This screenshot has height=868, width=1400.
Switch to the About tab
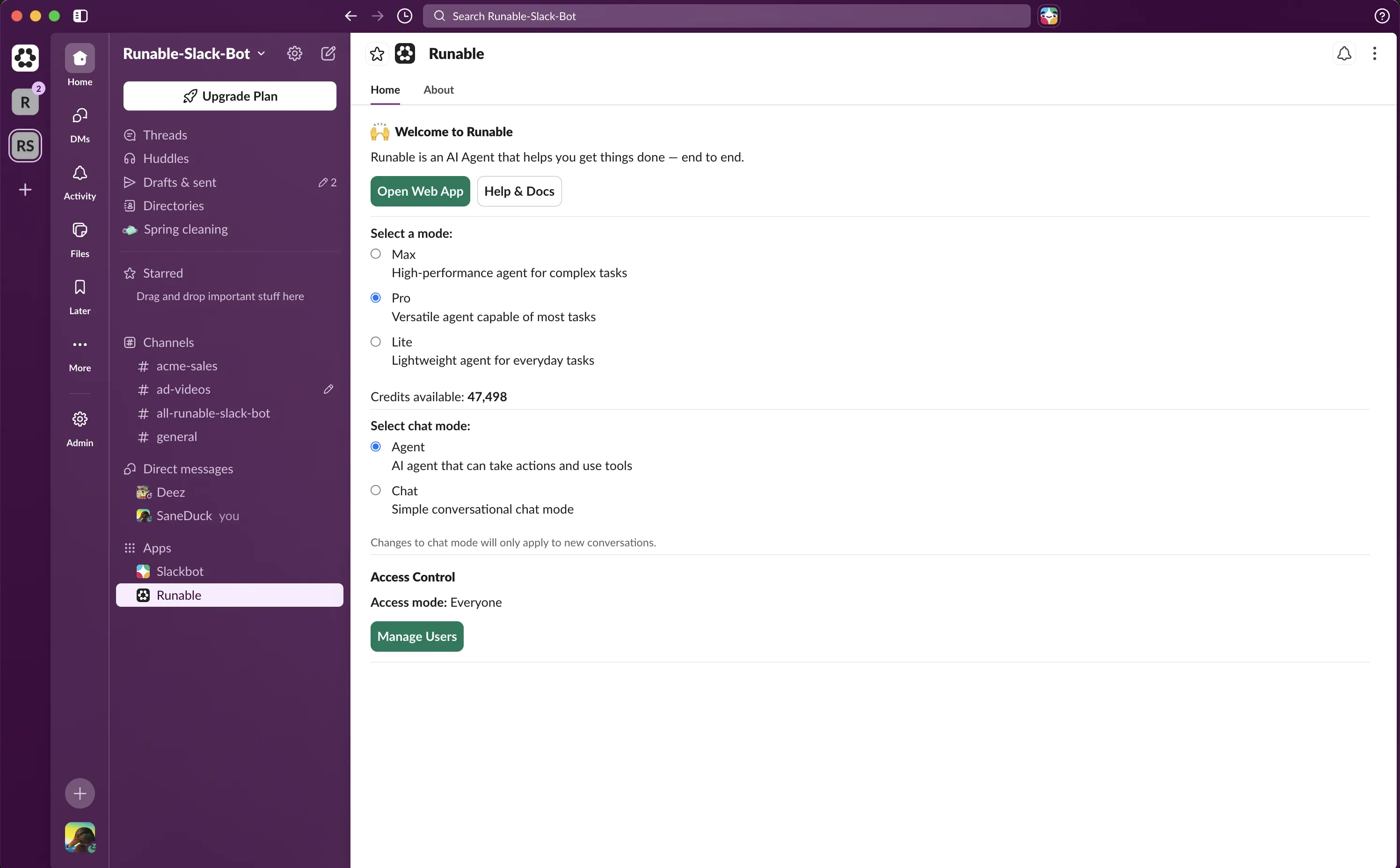click(438, 90)
